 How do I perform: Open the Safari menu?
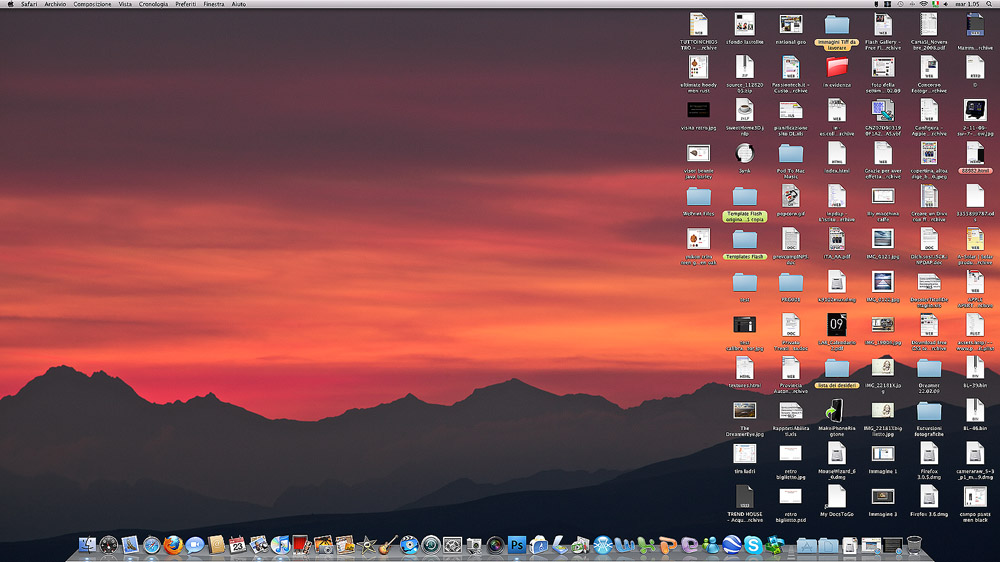point(29,4)
